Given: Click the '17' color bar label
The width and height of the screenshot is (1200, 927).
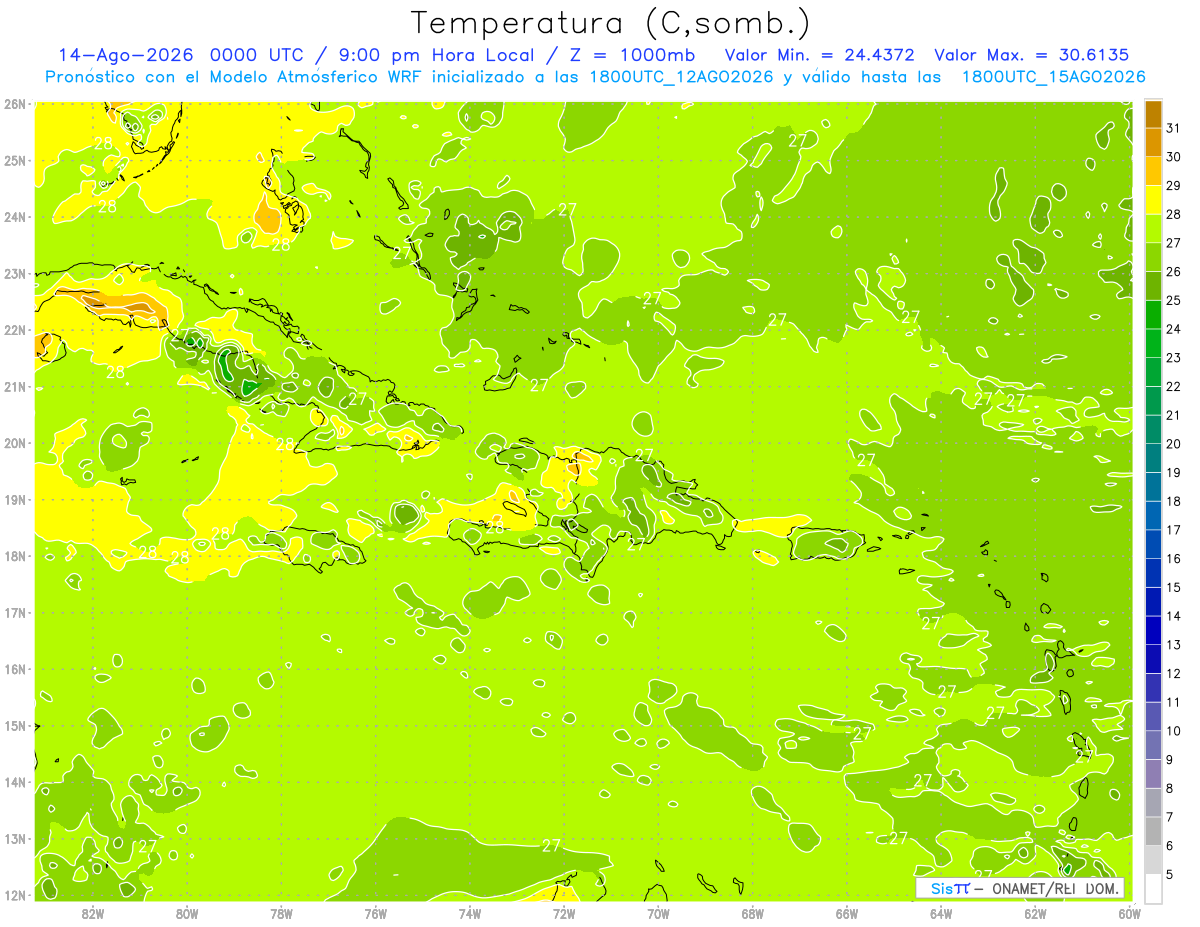Looking at the screenshot, I should coord(1174,530).
